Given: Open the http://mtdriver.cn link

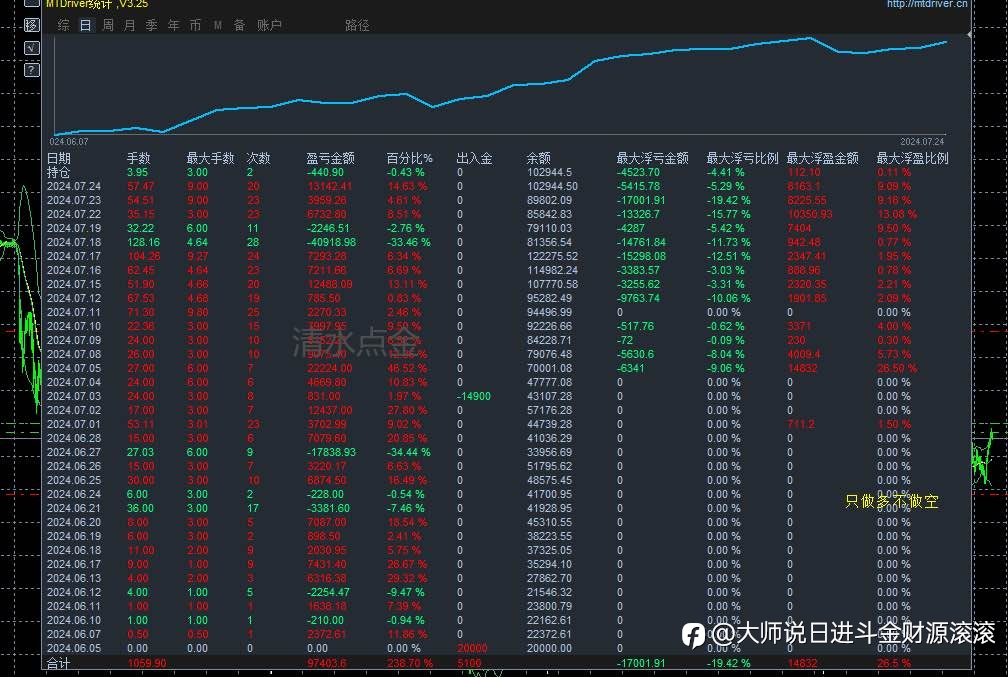Looking at the screenshot, I should point(926,4).
